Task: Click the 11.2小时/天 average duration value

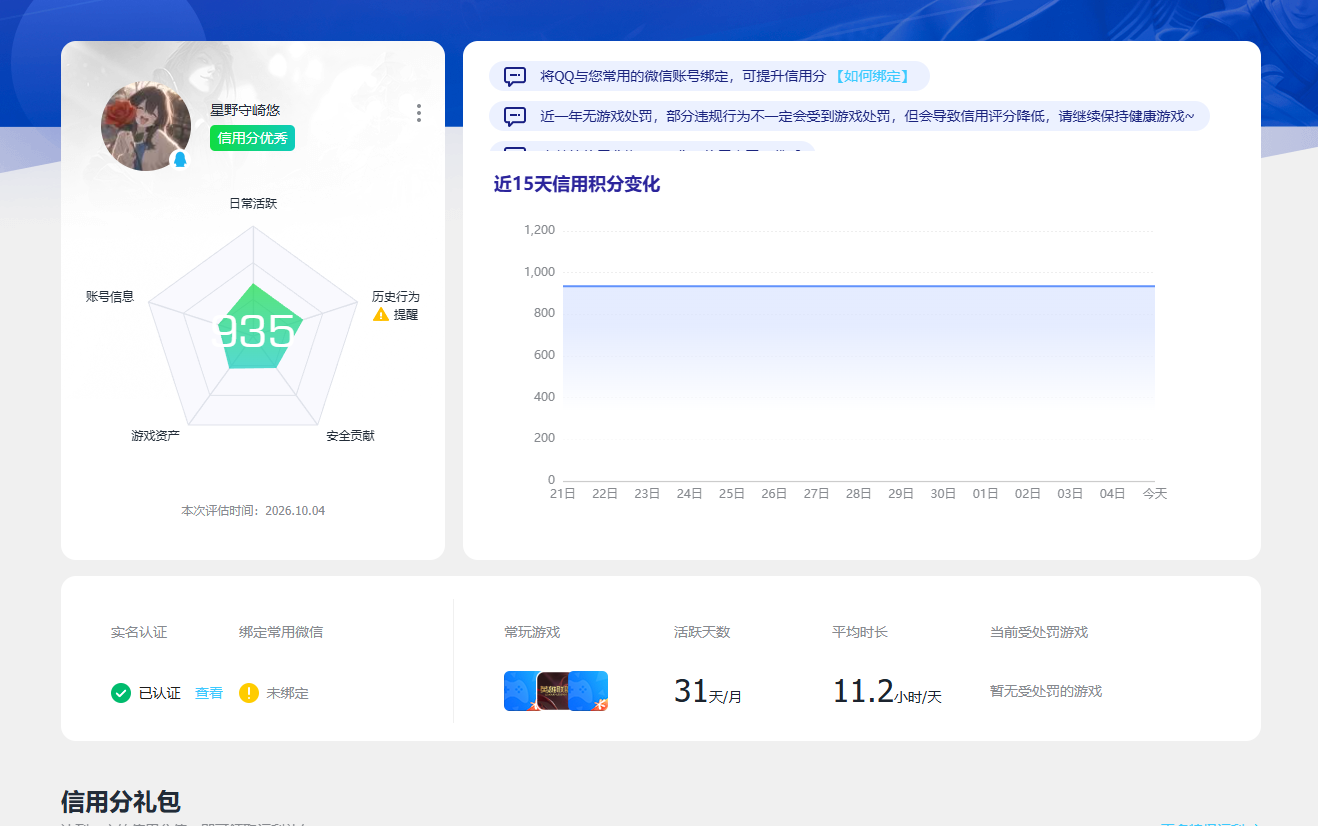Action: click(887, 691)
